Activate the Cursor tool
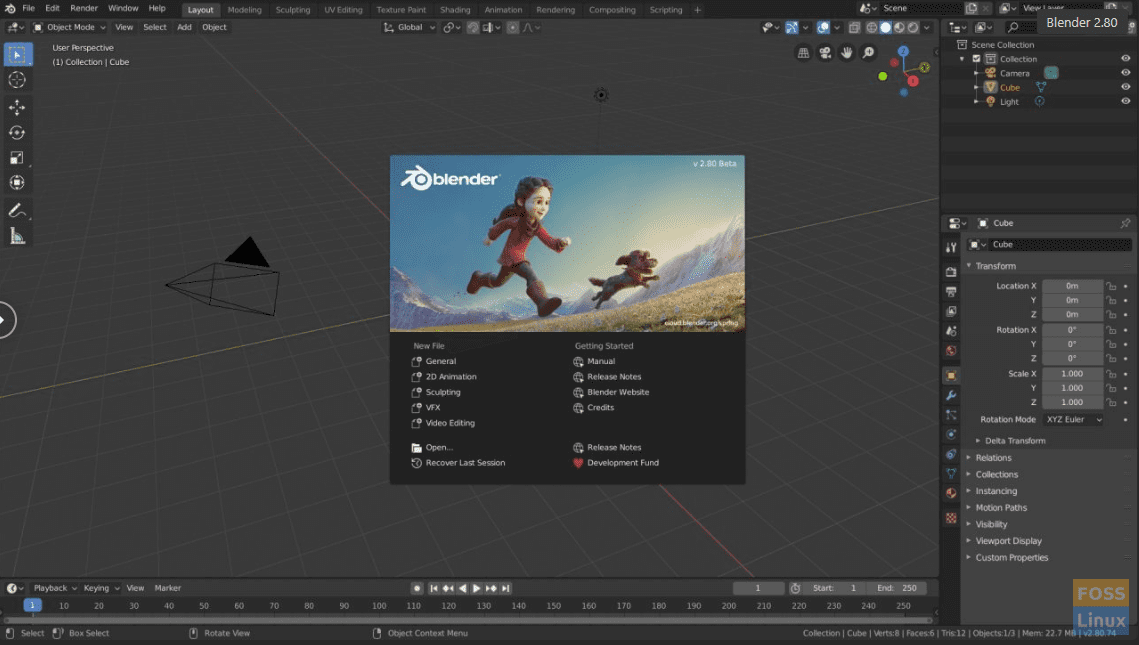Viewport: 1139px width, 645px height. click(x=17, y=80)
